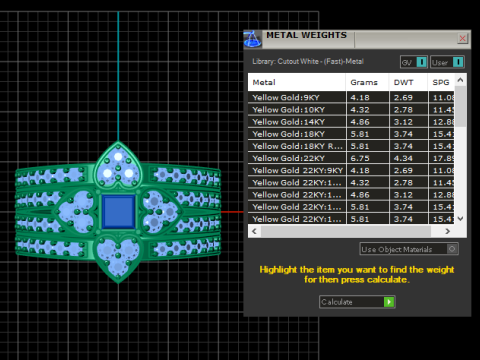
Task: Click the vertical scrollbar thumb in metal list
Action: point(460,107)
